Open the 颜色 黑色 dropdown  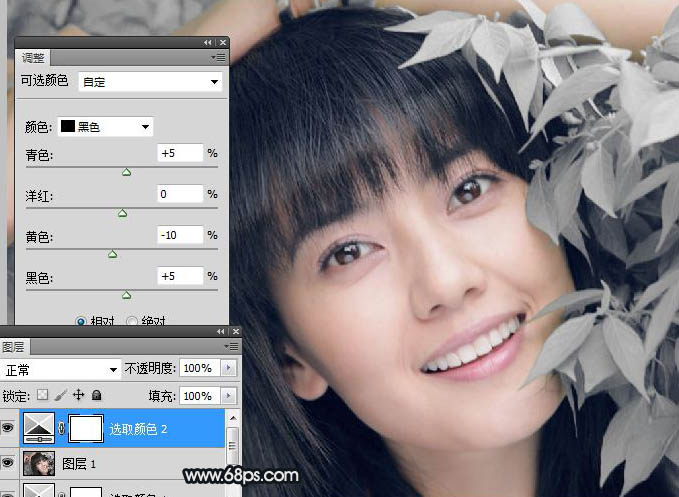(x=105, y=126)
